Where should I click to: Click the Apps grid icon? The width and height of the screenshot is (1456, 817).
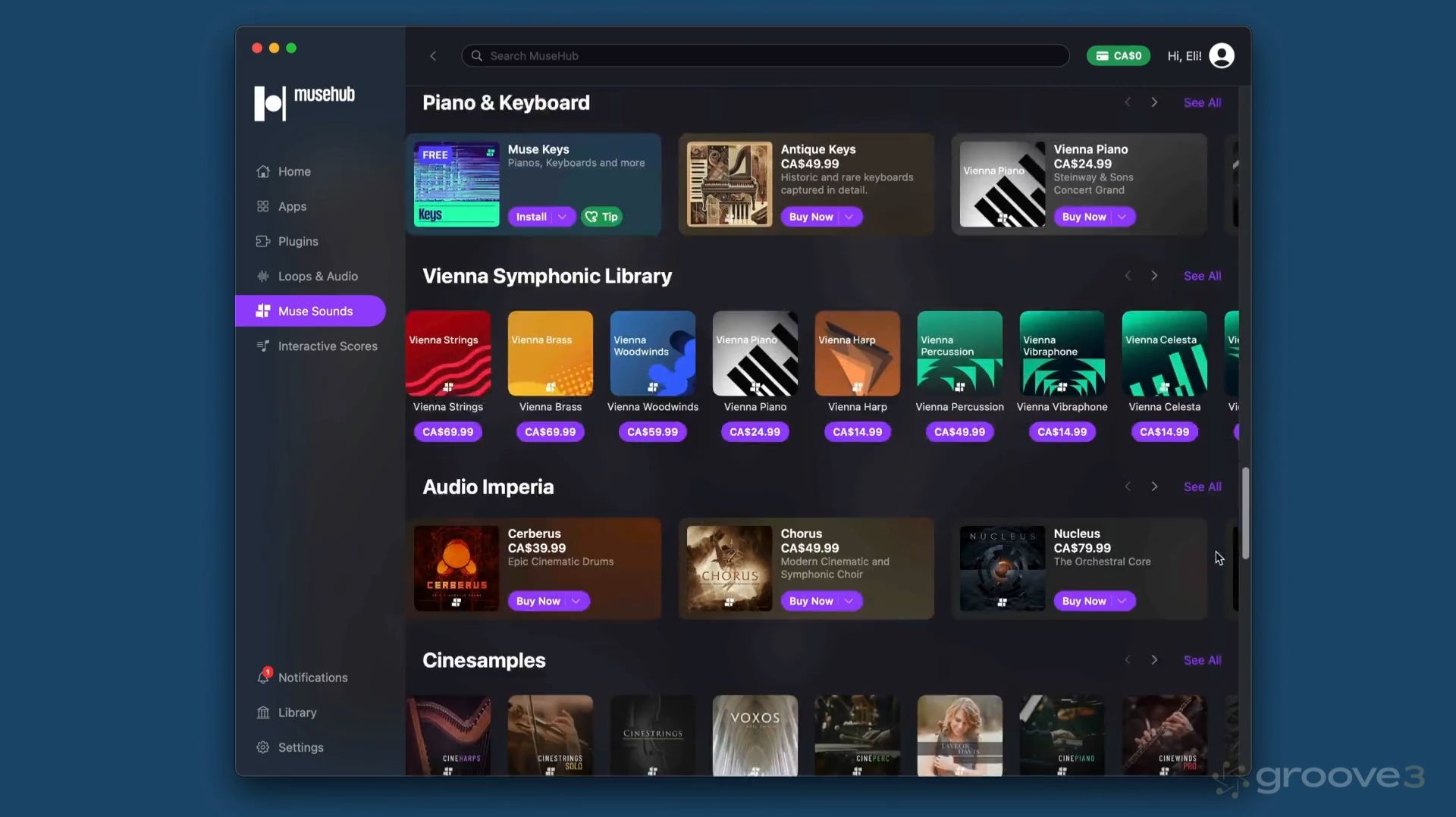[x=263, y=206]
